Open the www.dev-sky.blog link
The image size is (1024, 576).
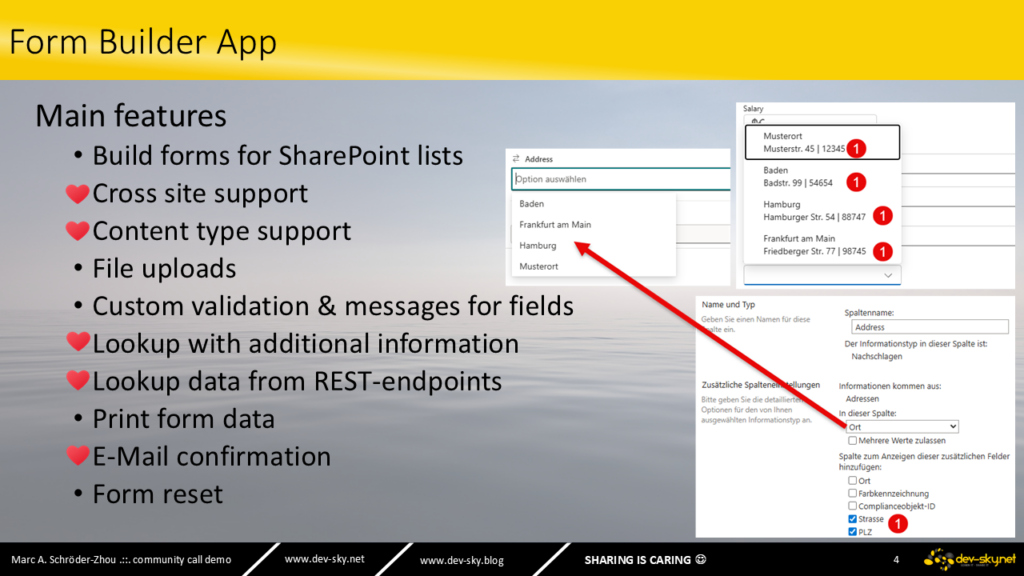(462, 560)
